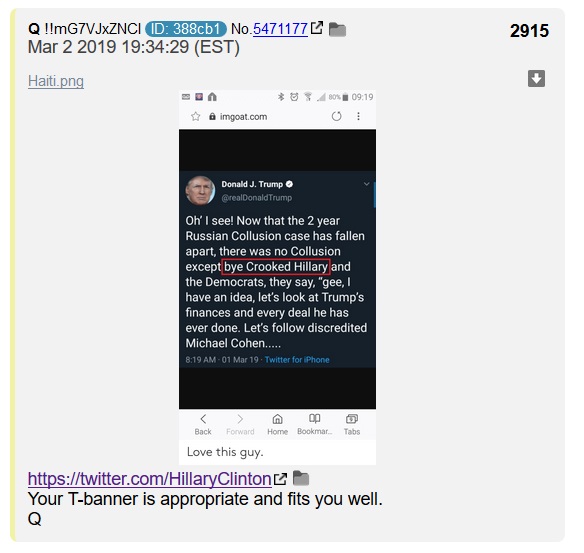Download image using the down arrow icon
This screenshot has width=584, height=553.
tap(536, 79)
